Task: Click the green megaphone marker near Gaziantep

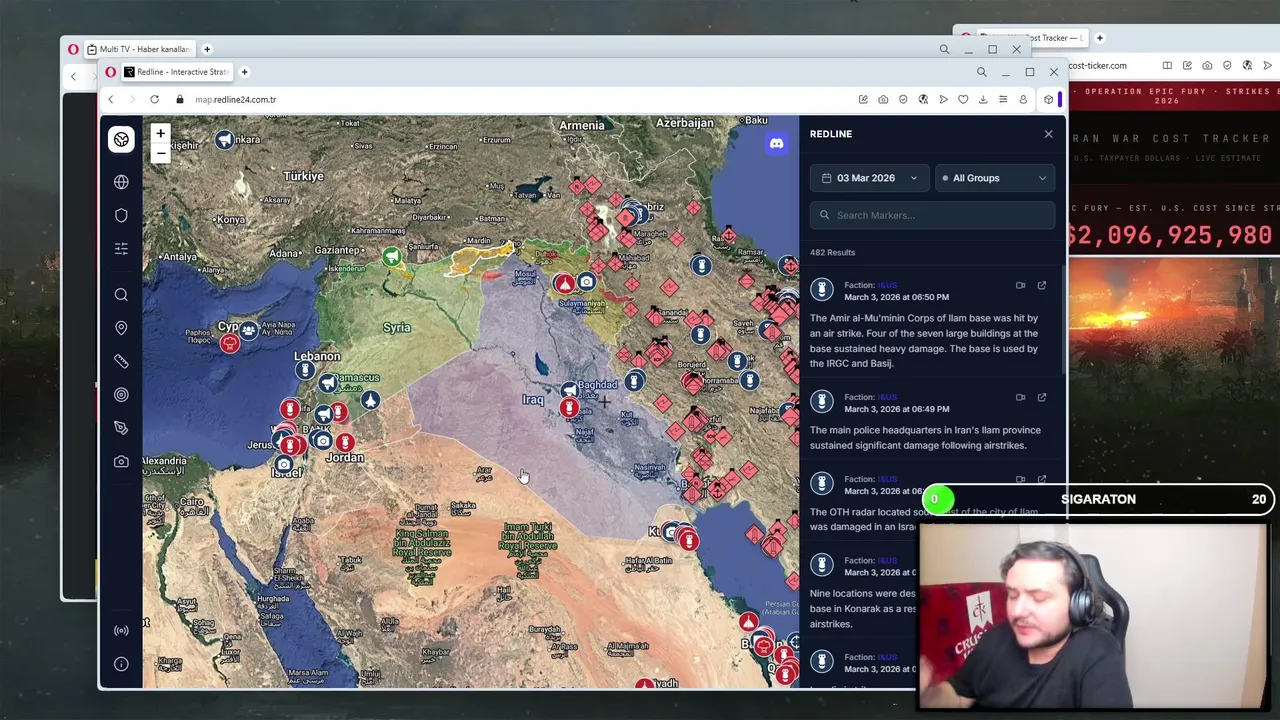Action: coord(392,257)
